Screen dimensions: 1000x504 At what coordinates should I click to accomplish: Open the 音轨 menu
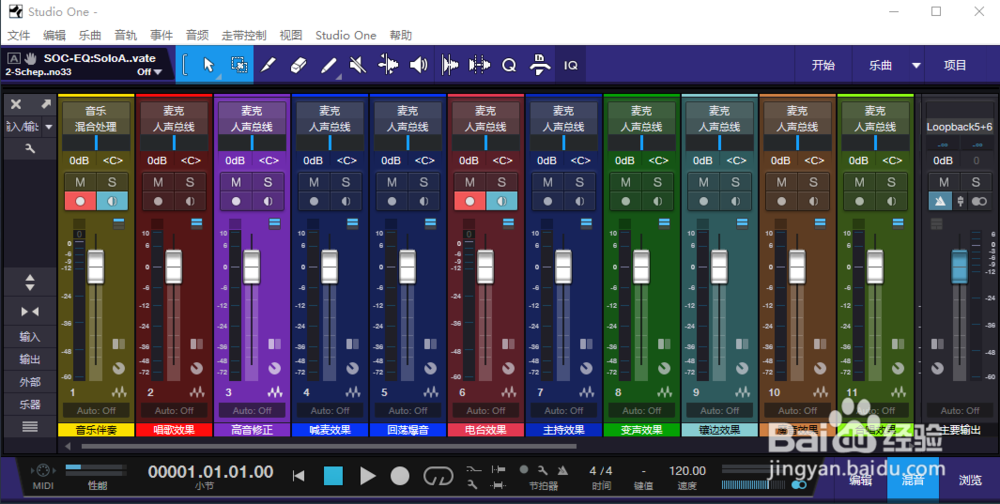tap(126, 35)
